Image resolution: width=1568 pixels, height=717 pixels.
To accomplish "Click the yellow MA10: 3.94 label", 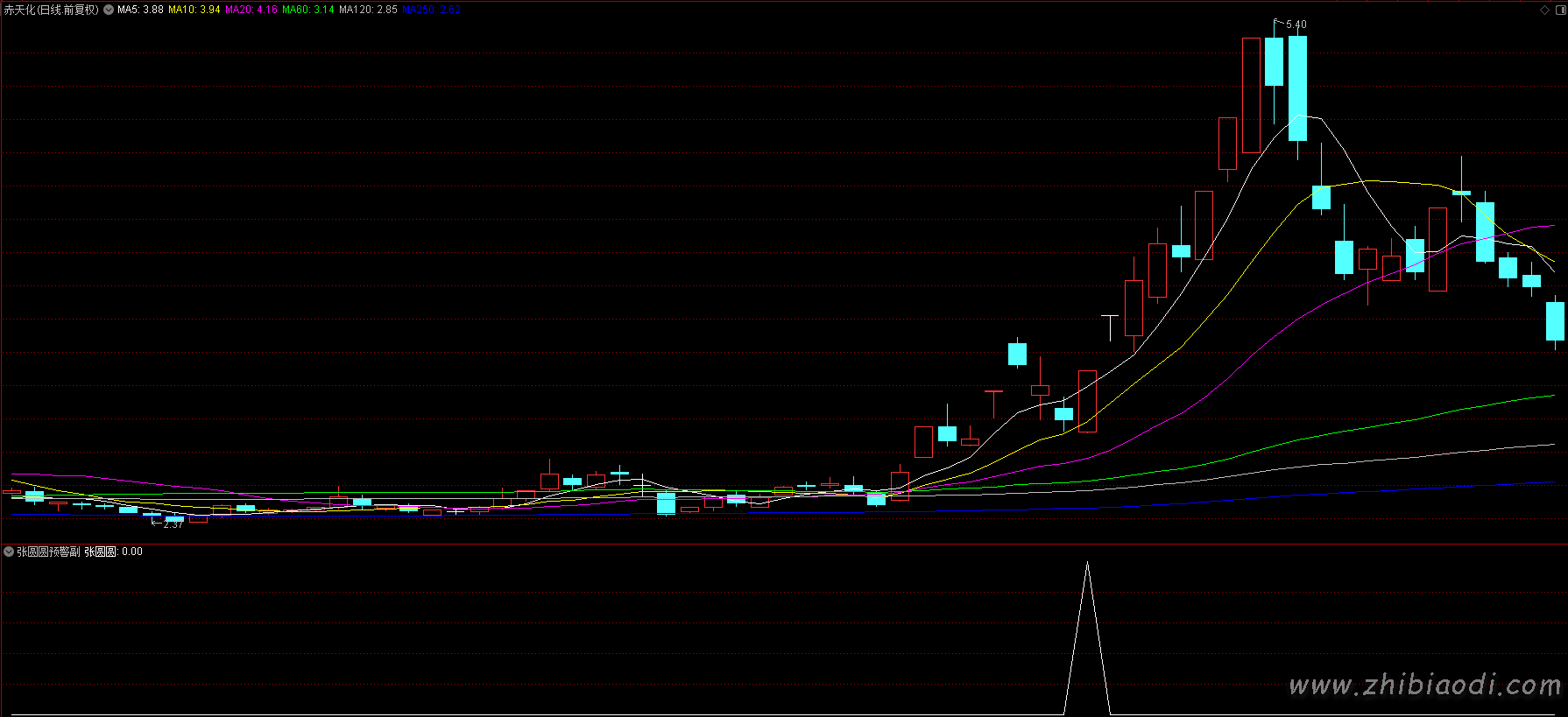I will (194, 10).
